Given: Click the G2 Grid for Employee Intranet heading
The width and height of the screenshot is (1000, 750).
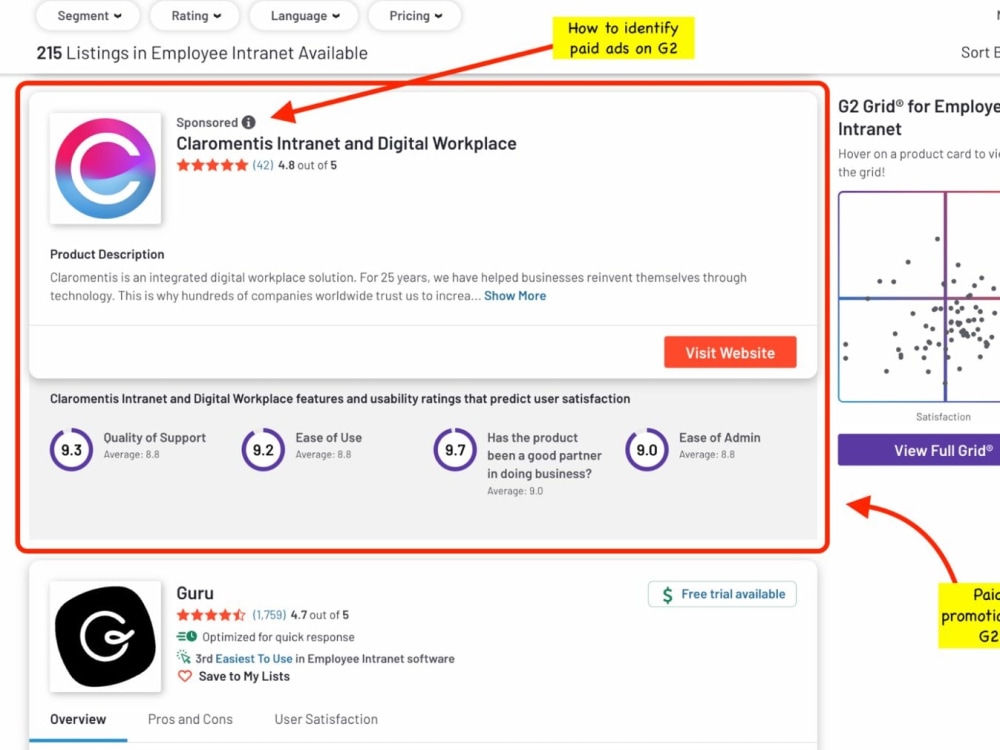Looking at the screenshot, I should pos(918,117).
